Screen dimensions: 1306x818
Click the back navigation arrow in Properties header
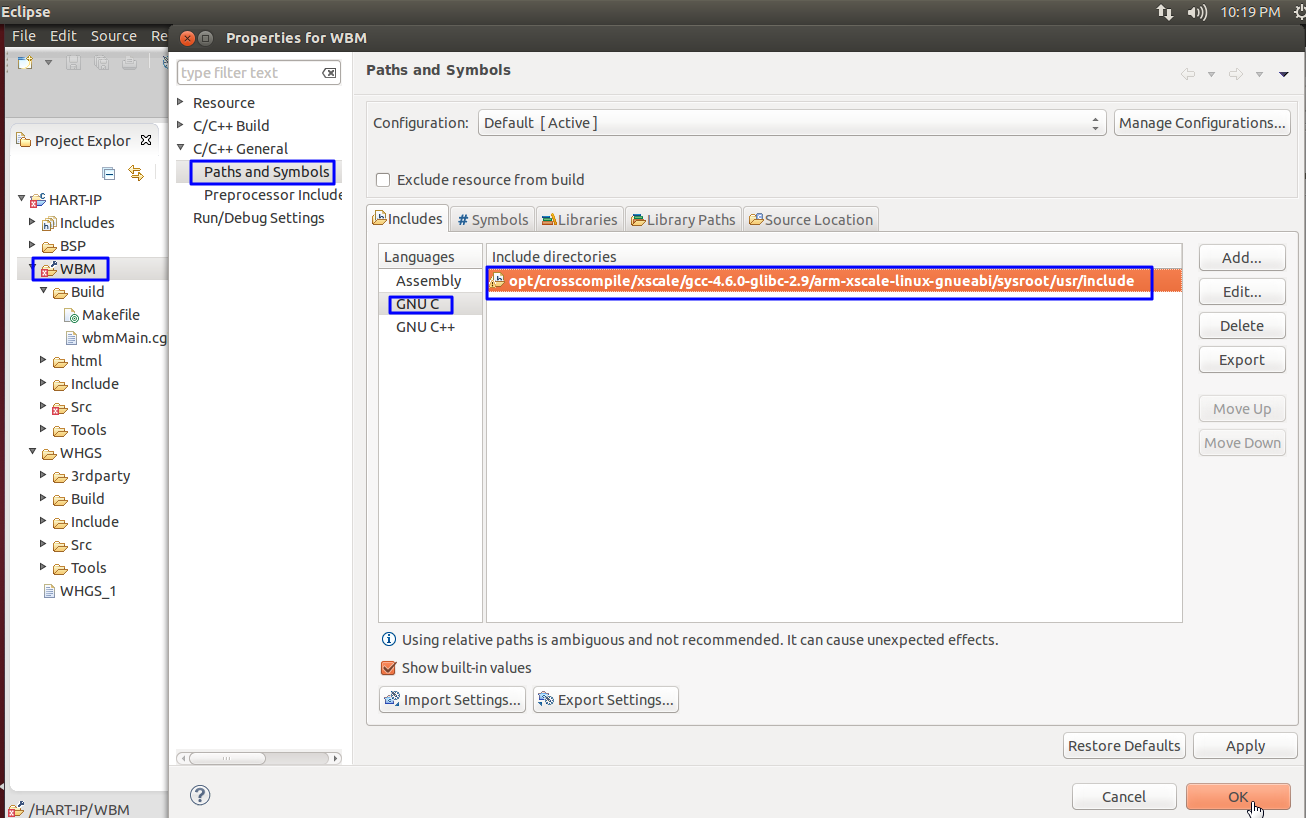point(1188,72)
